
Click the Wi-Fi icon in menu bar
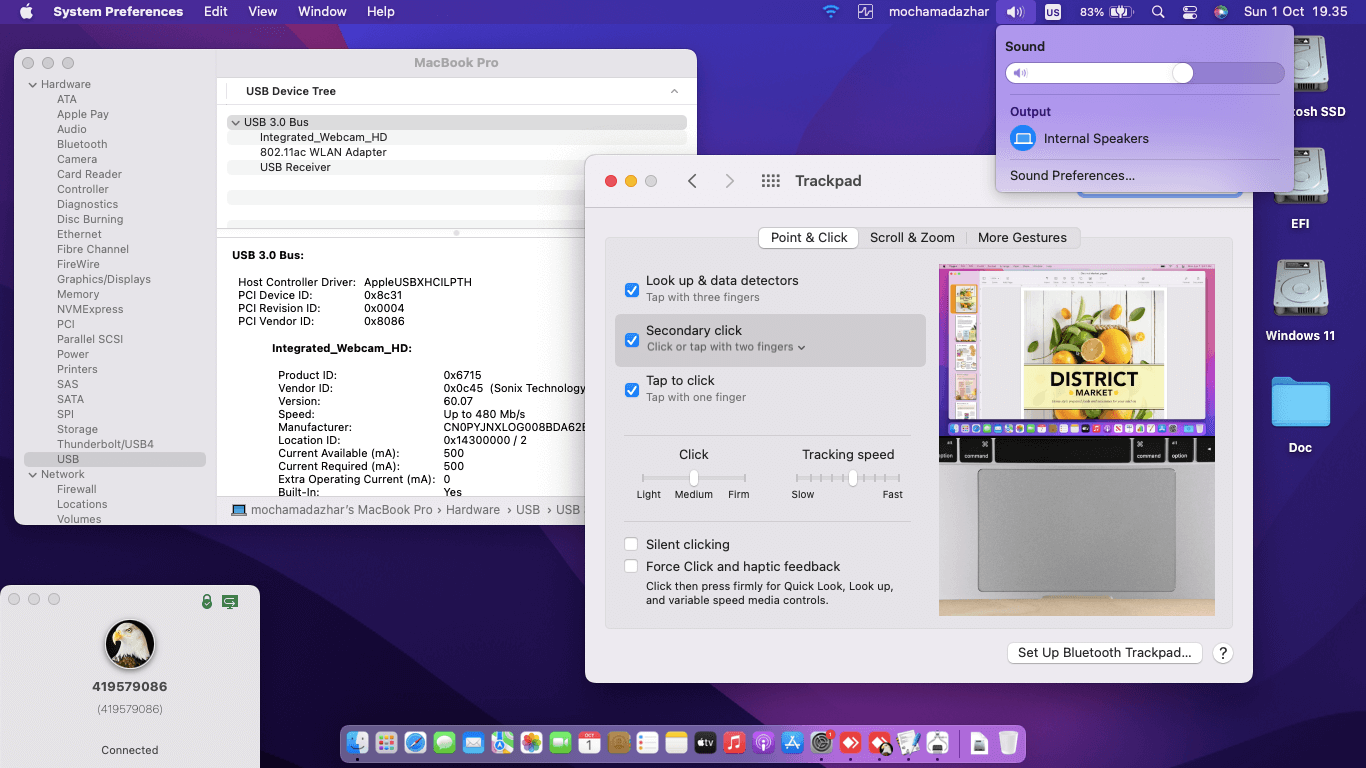click(830, 12)
